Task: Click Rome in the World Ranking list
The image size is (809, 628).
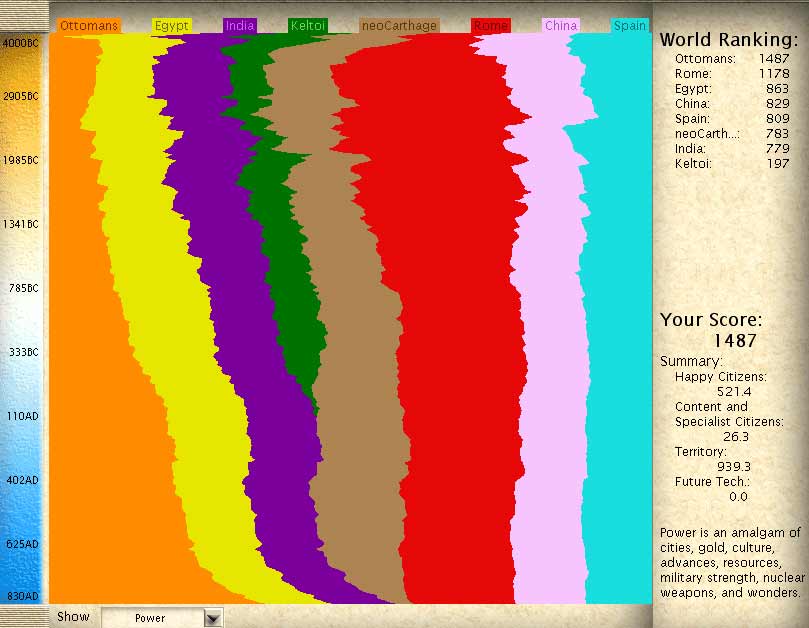Action: coord(693,74)
